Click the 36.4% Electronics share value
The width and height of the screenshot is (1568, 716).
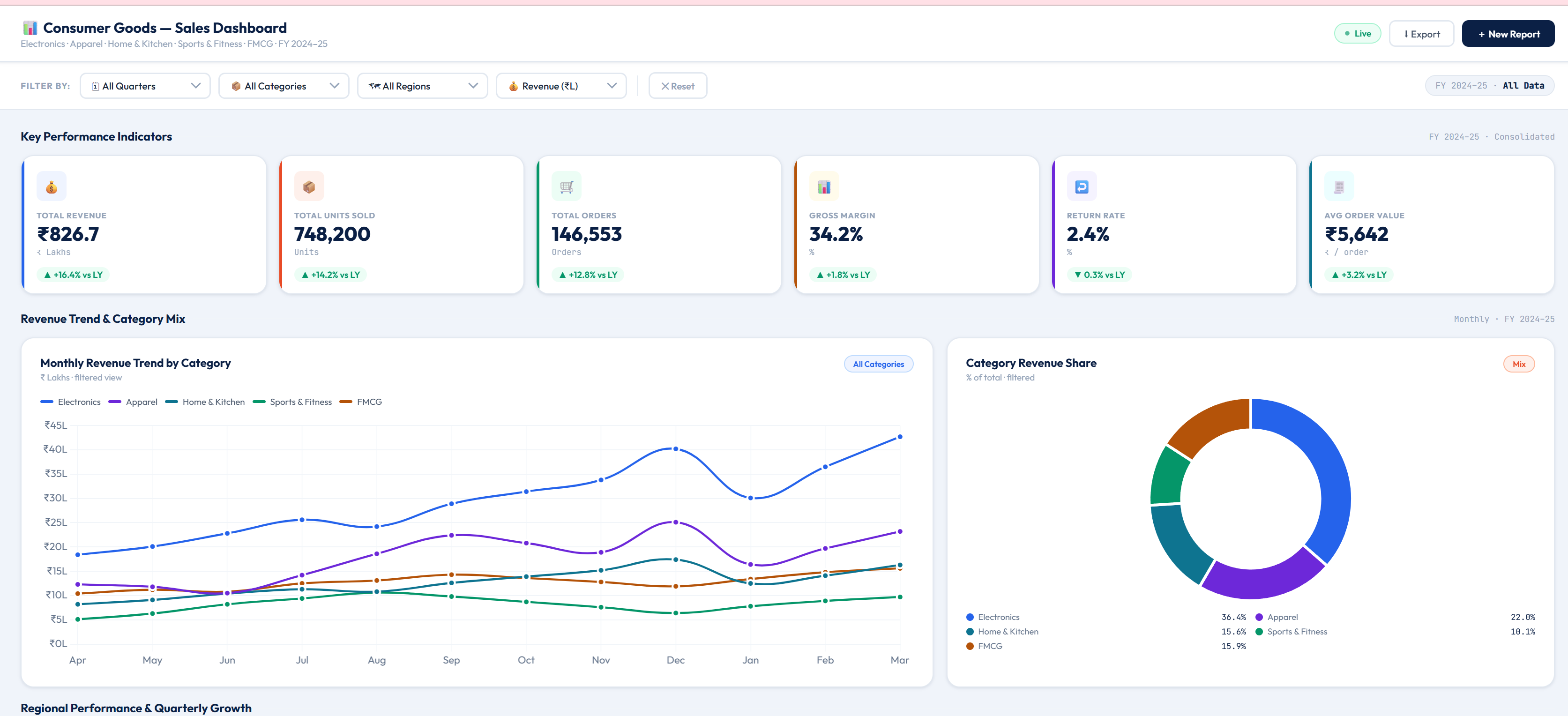coord(1233,618)
